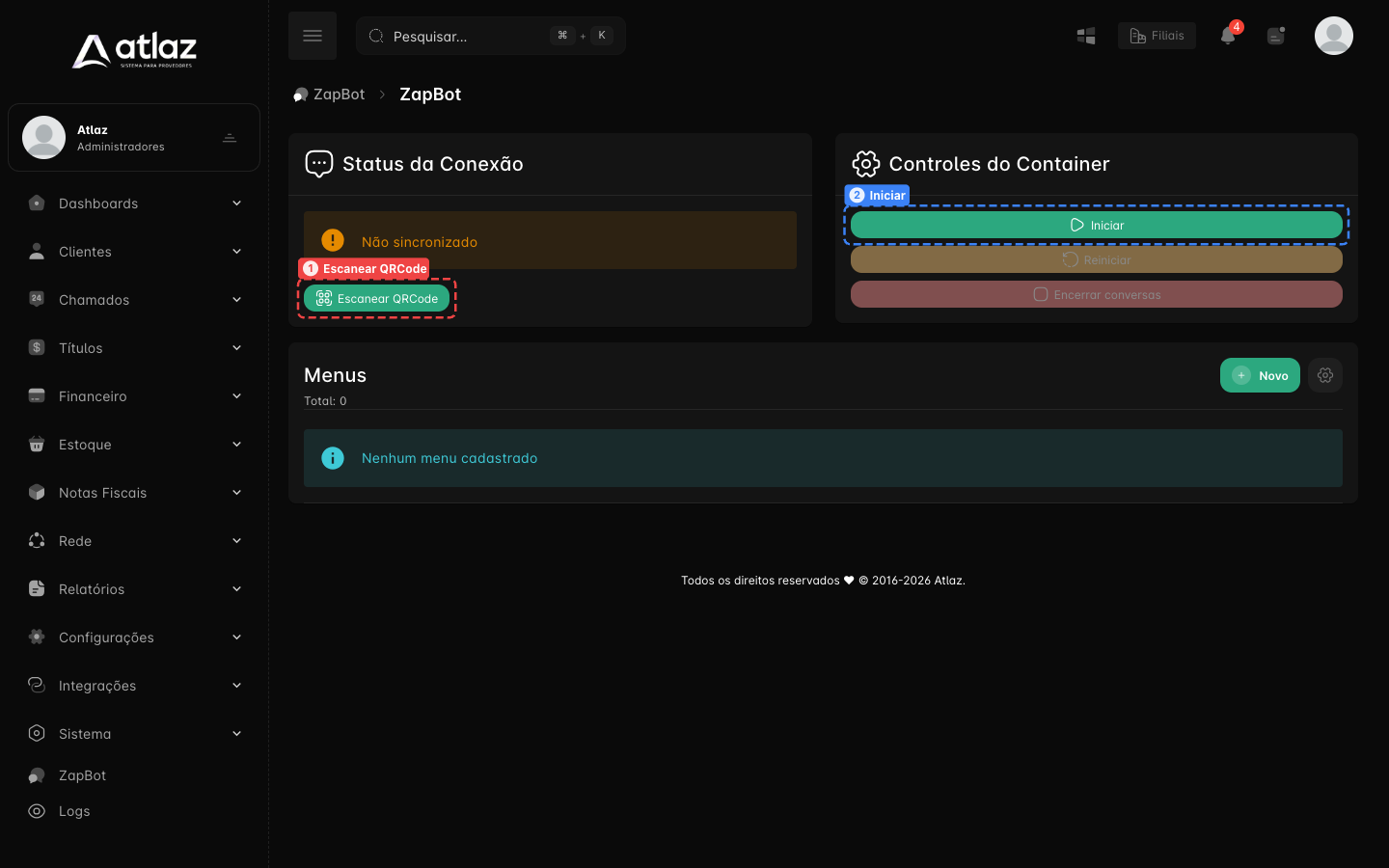Go to ZapBot sidebar item
The height and width of the screenshot is (868, 1389).
(82, 775)
